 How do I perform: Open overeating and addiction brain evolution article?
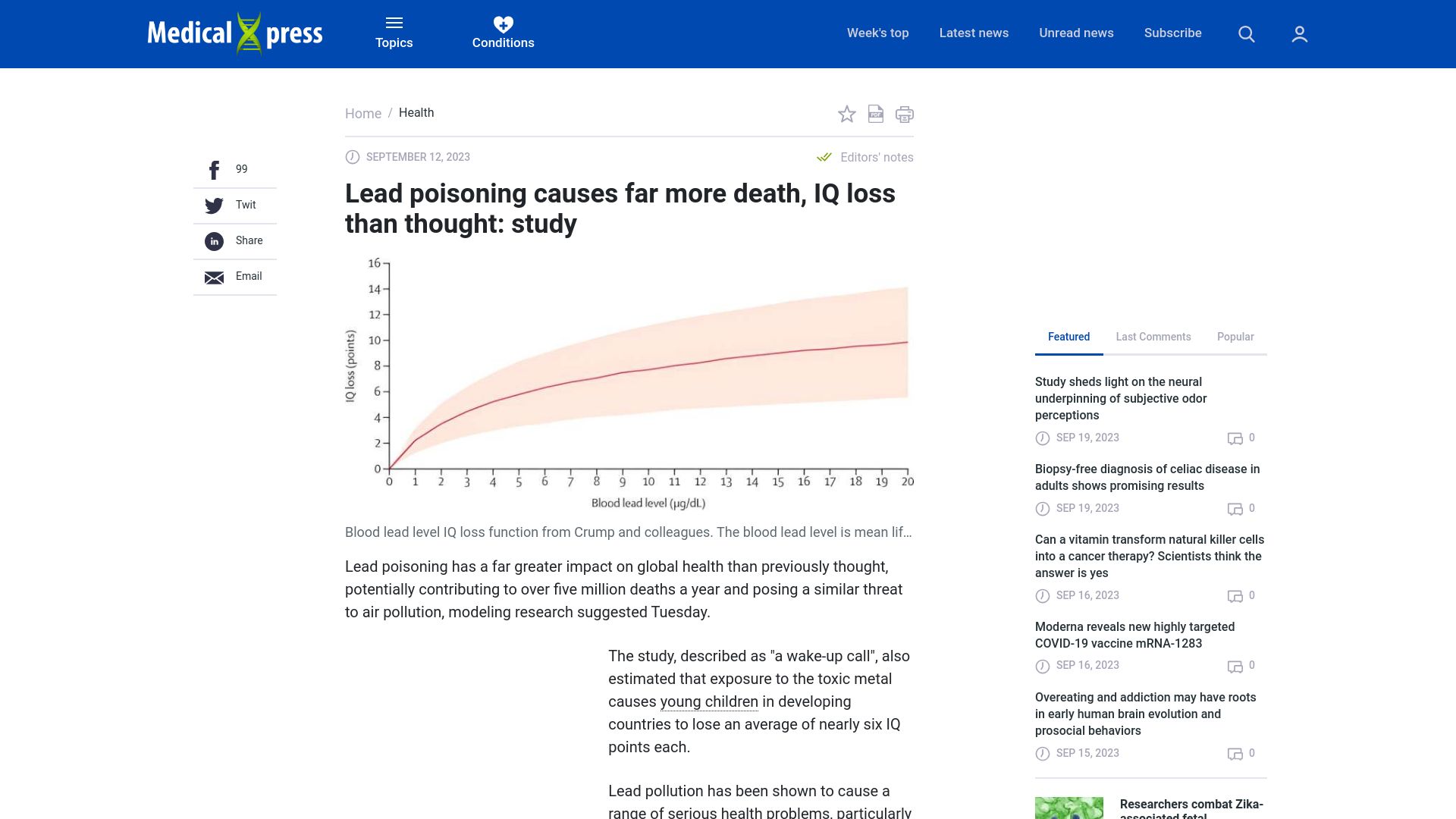tap(1145, 714)
